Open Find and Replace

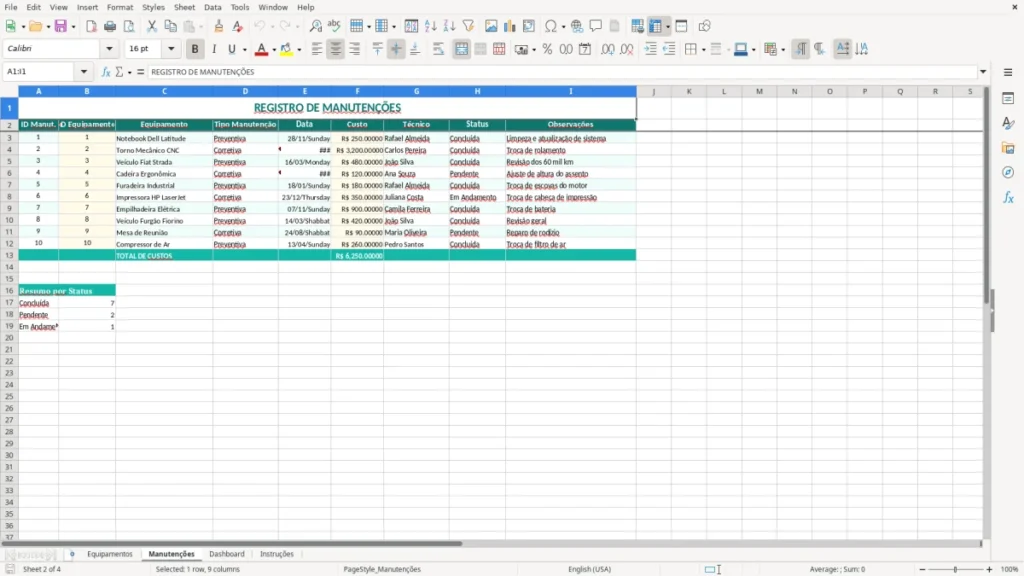tap(315, 26)
